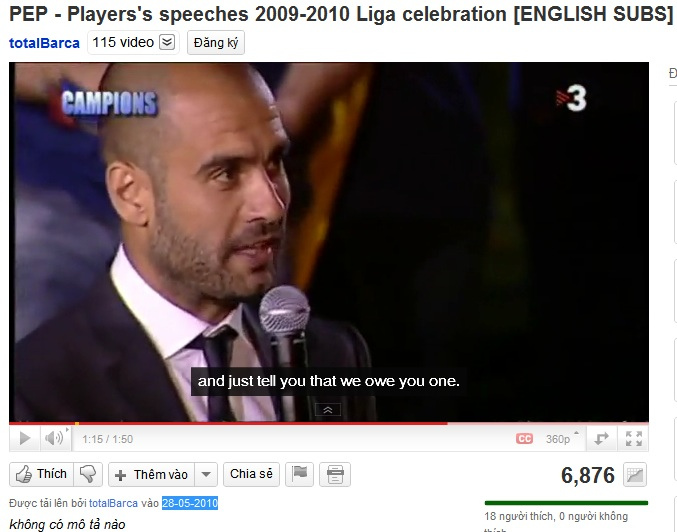Toggle the player size expand icon

pyautogui.click(x=601, y=439)
